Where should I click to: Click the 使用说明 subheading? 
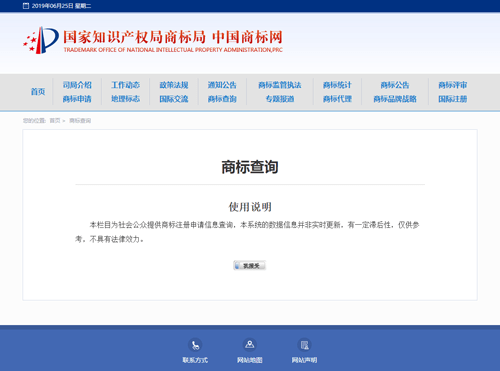pyautogui.click(x=250, y=207)
